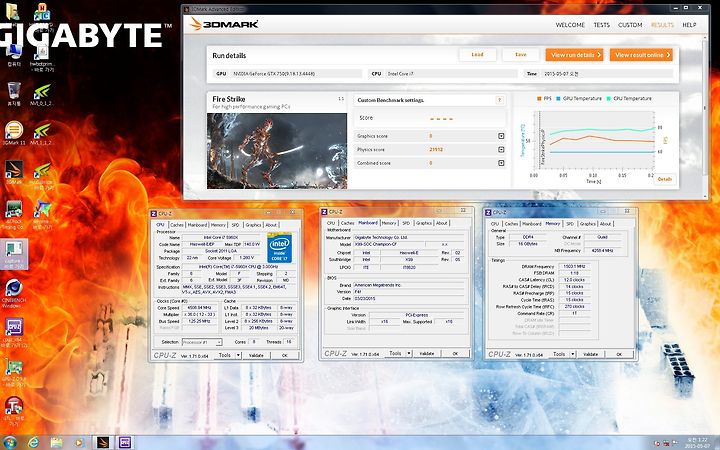Switch to SPD tab in Mainboard CPU-Z window

pos(406,223)
